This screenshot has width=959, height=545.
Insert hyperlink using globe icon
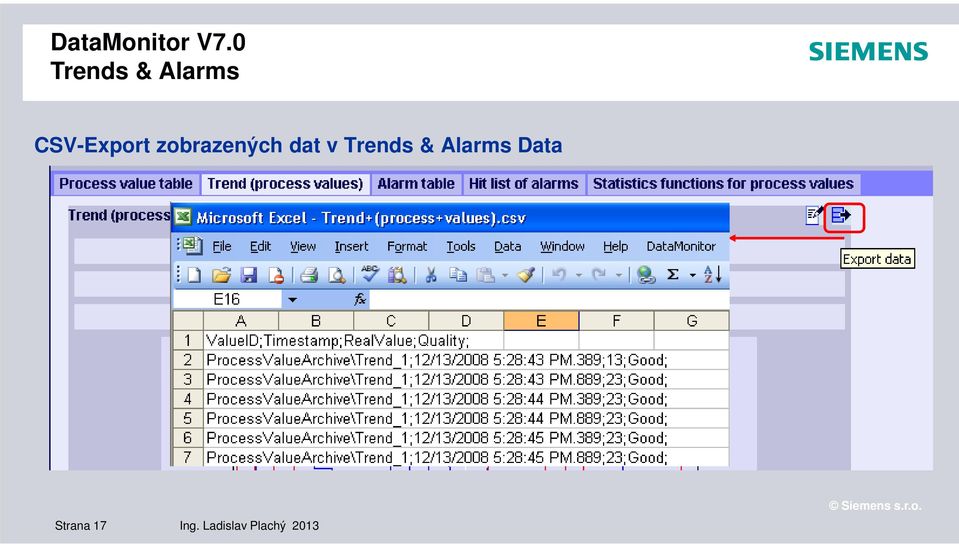[645, 275]
